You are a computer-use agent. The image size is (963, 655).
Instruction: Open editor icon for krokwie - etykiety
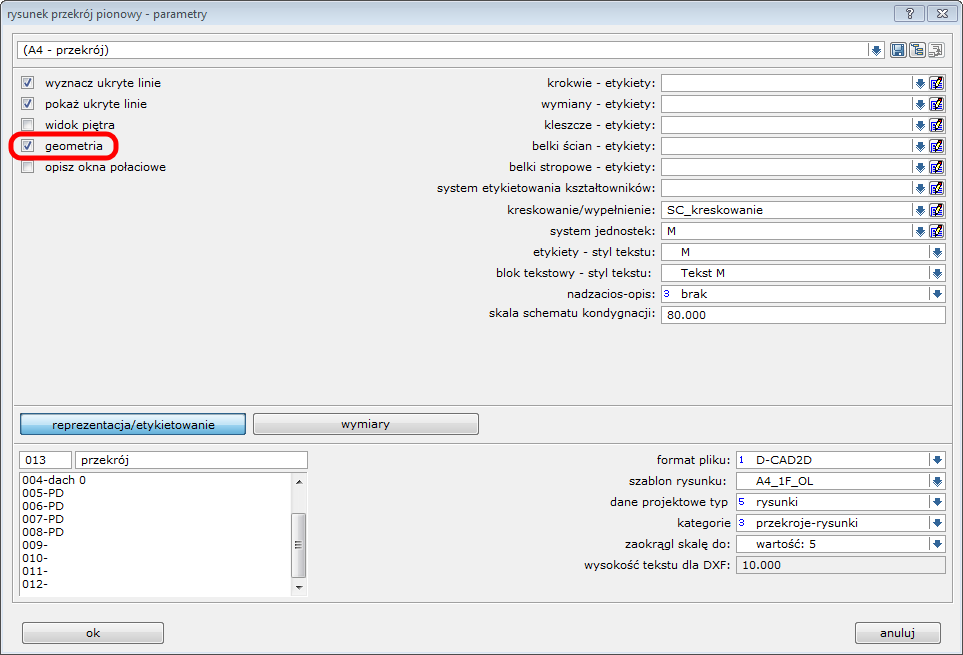[x=937, y=83]
